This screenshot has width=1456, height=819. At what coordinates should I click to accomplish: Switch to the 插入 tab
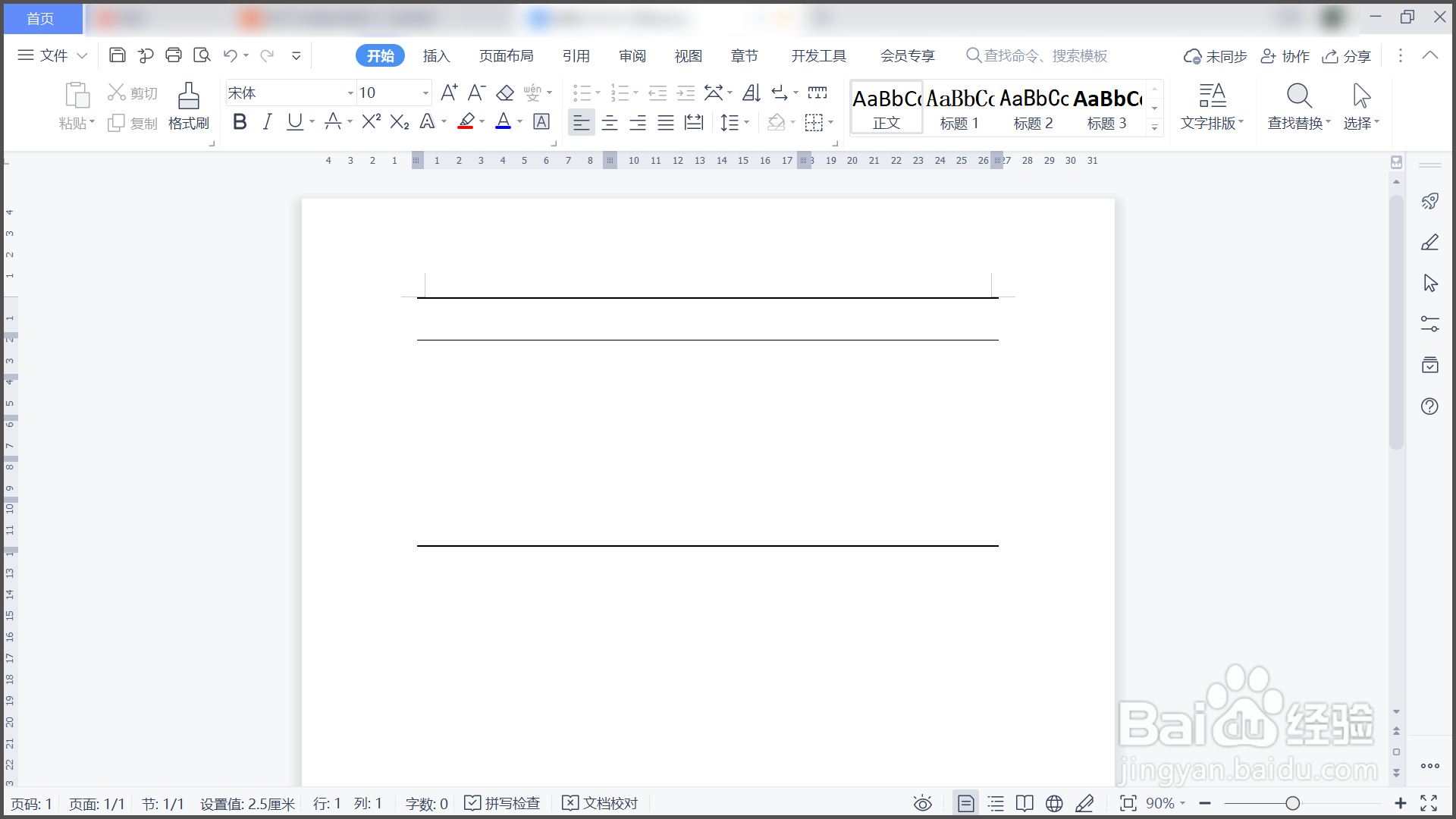[436, 56]
